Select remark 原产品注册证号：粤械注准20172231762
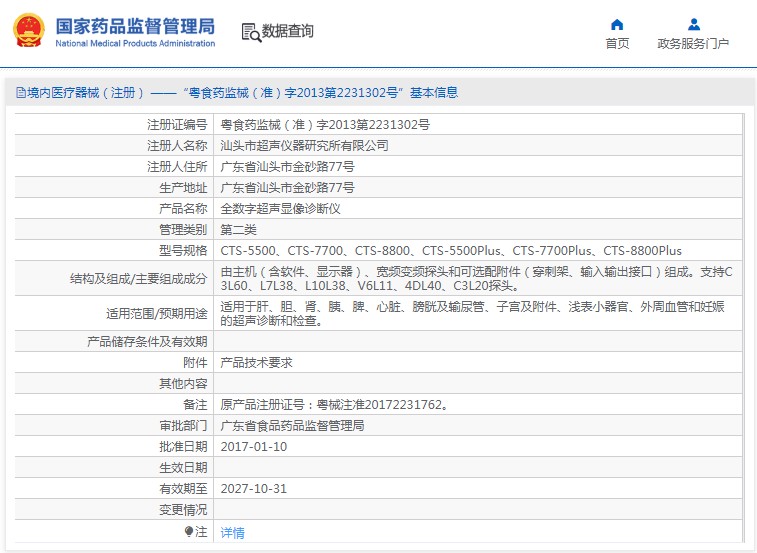Image resolution: width=757 pixels, height=553 pixels. pos(335,405)
